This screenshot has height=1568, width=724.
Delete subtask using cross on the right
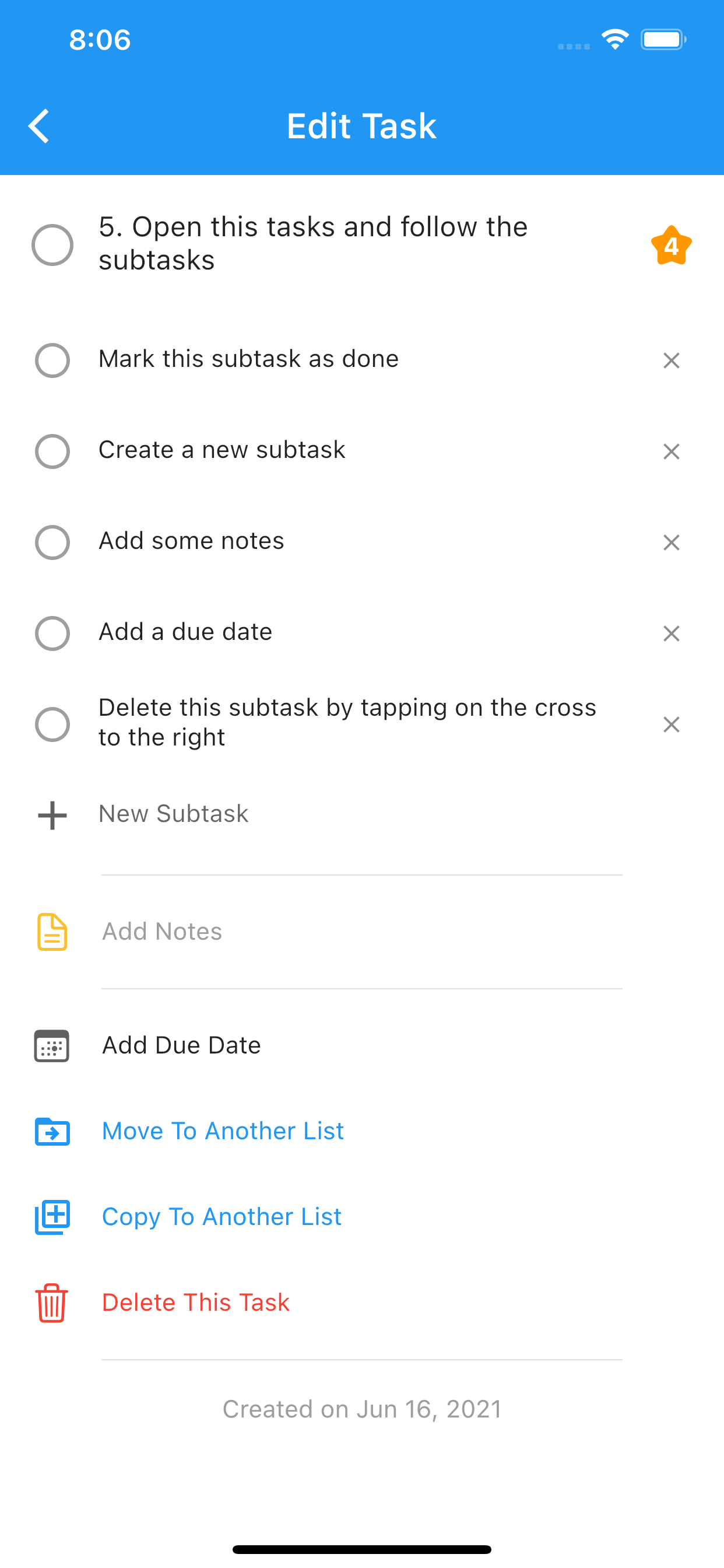click(671, 724)
